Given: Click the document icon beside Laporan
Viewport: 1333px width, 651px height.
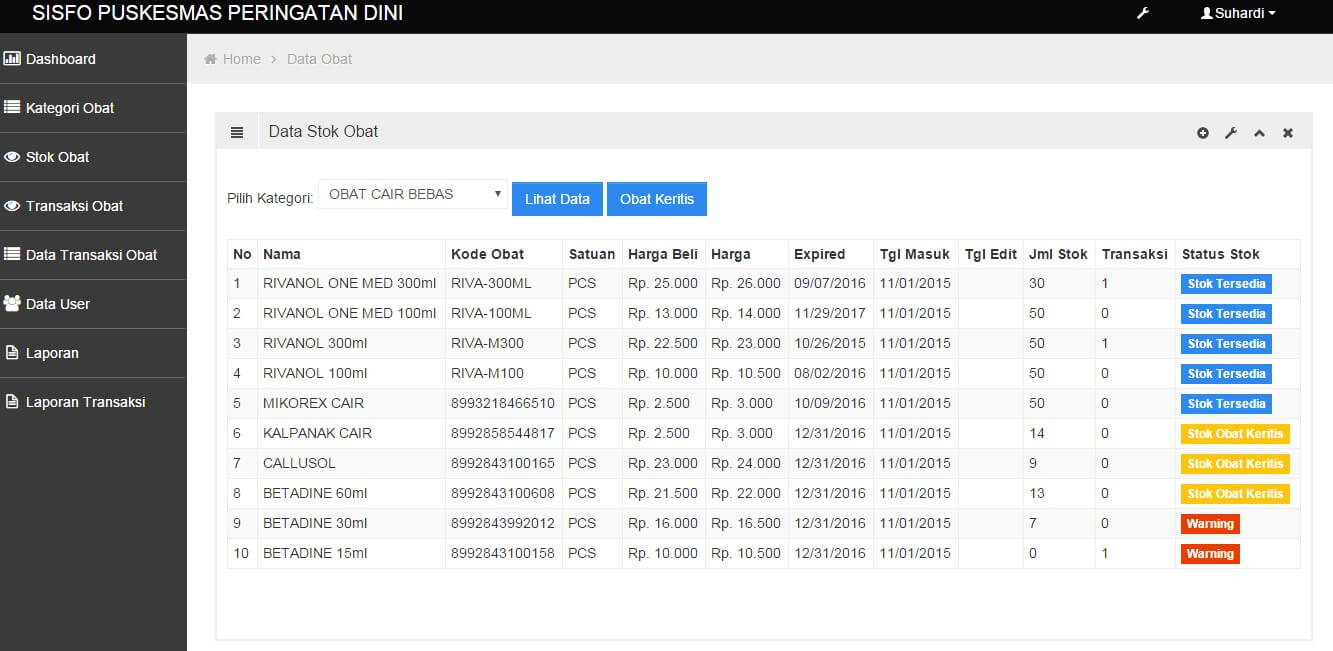Looking at the screenshot, I should pos(12,352).
